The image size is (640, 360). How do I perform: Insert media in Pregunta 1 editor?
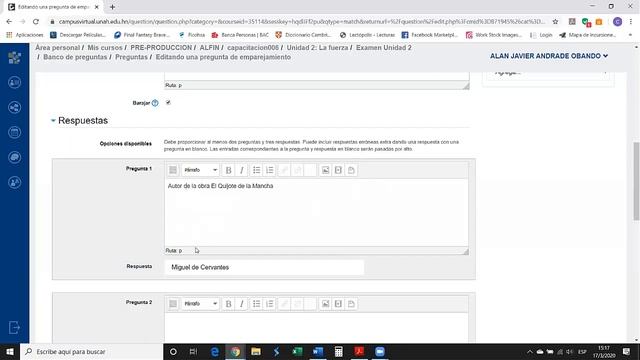click(x=338, y=170)
